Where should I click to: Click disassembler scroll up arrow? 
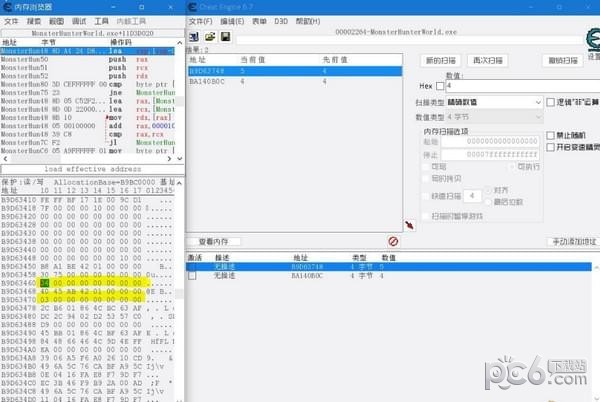[x=179, y=42]
